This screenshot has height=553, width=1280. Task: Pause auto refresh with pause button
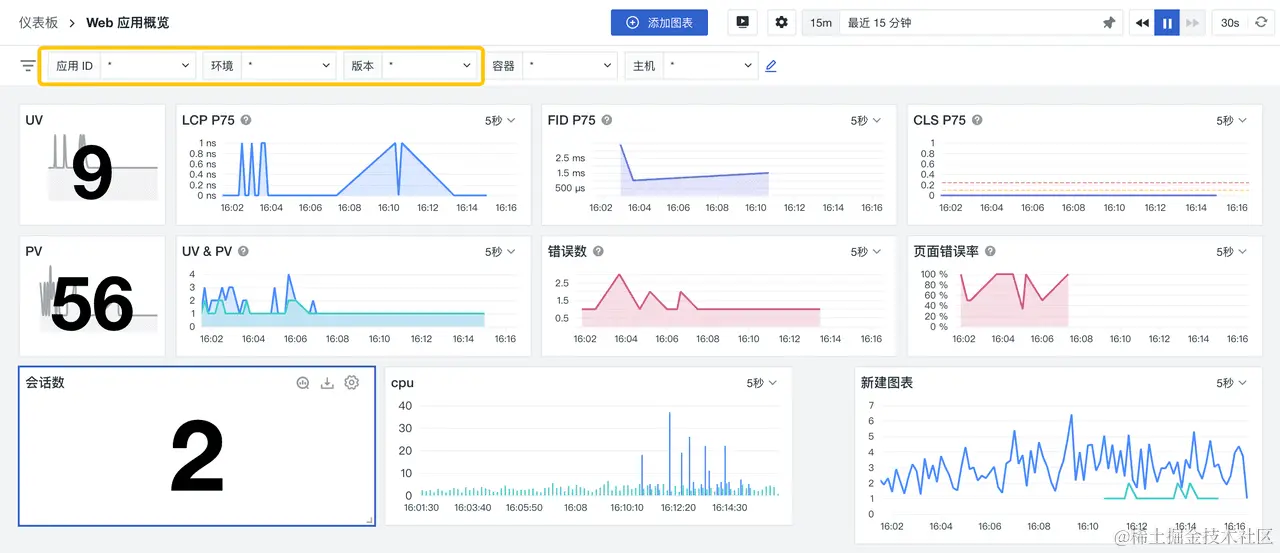pos(1166,22)
